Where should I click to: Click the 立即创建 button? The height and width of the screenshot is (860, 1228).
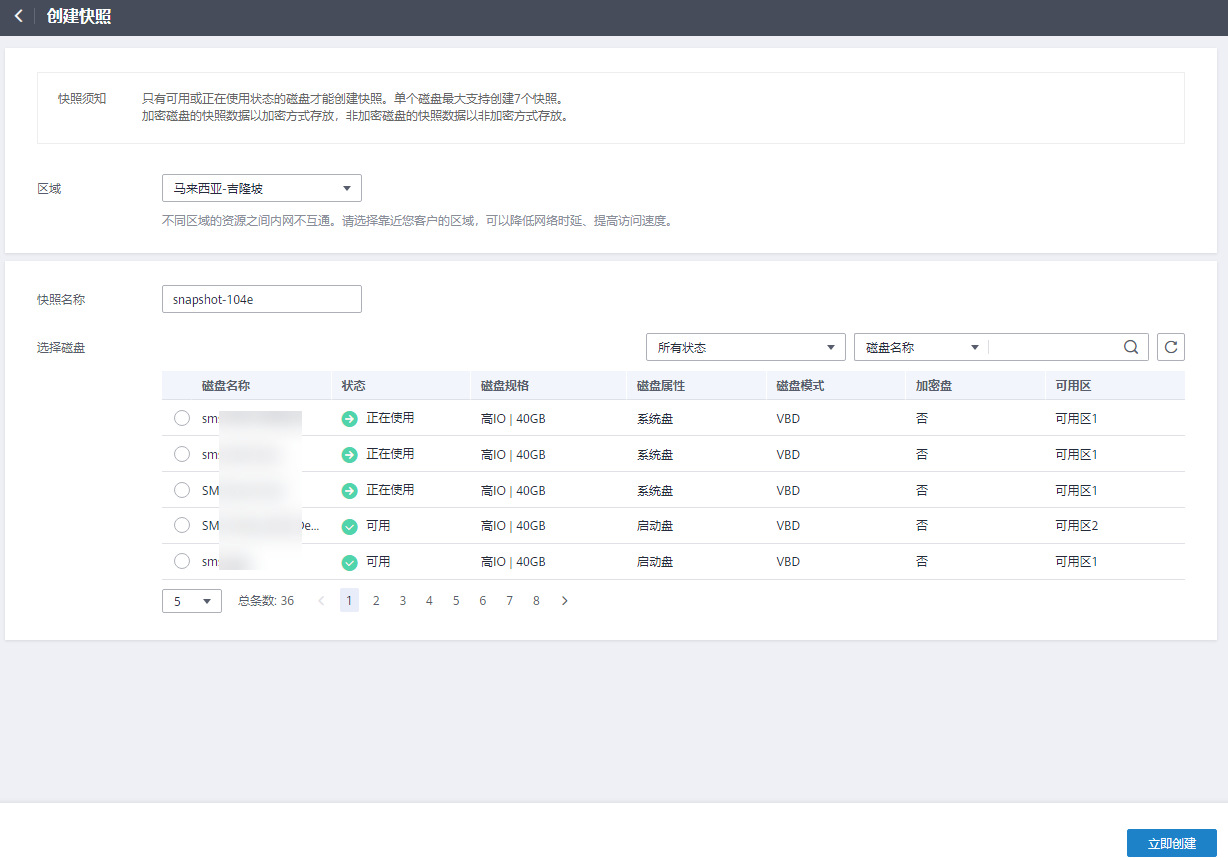point(1172,843)
